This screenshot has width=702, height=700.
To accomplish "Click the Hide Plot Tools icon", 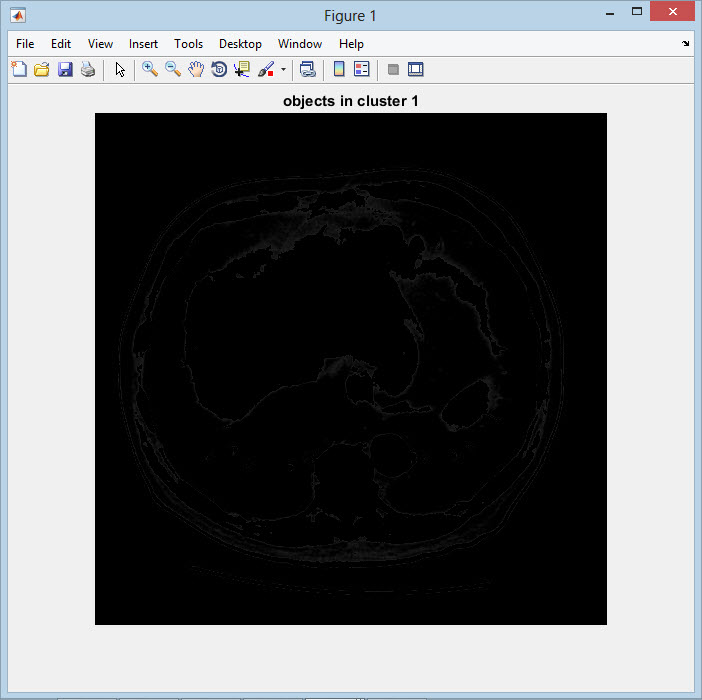I will pyautogui.click(x=393, y=69).
